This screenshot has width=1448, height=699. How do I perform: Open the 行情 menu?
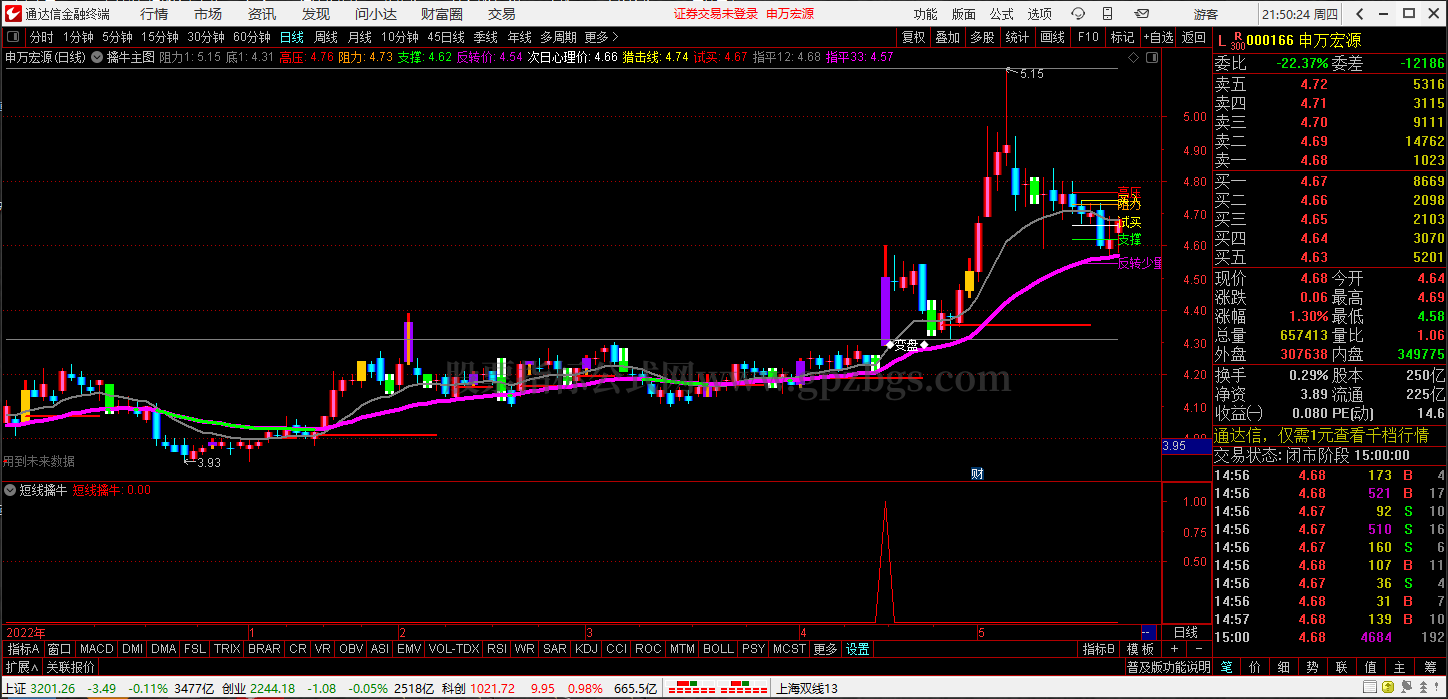click(x=154, y=14)
